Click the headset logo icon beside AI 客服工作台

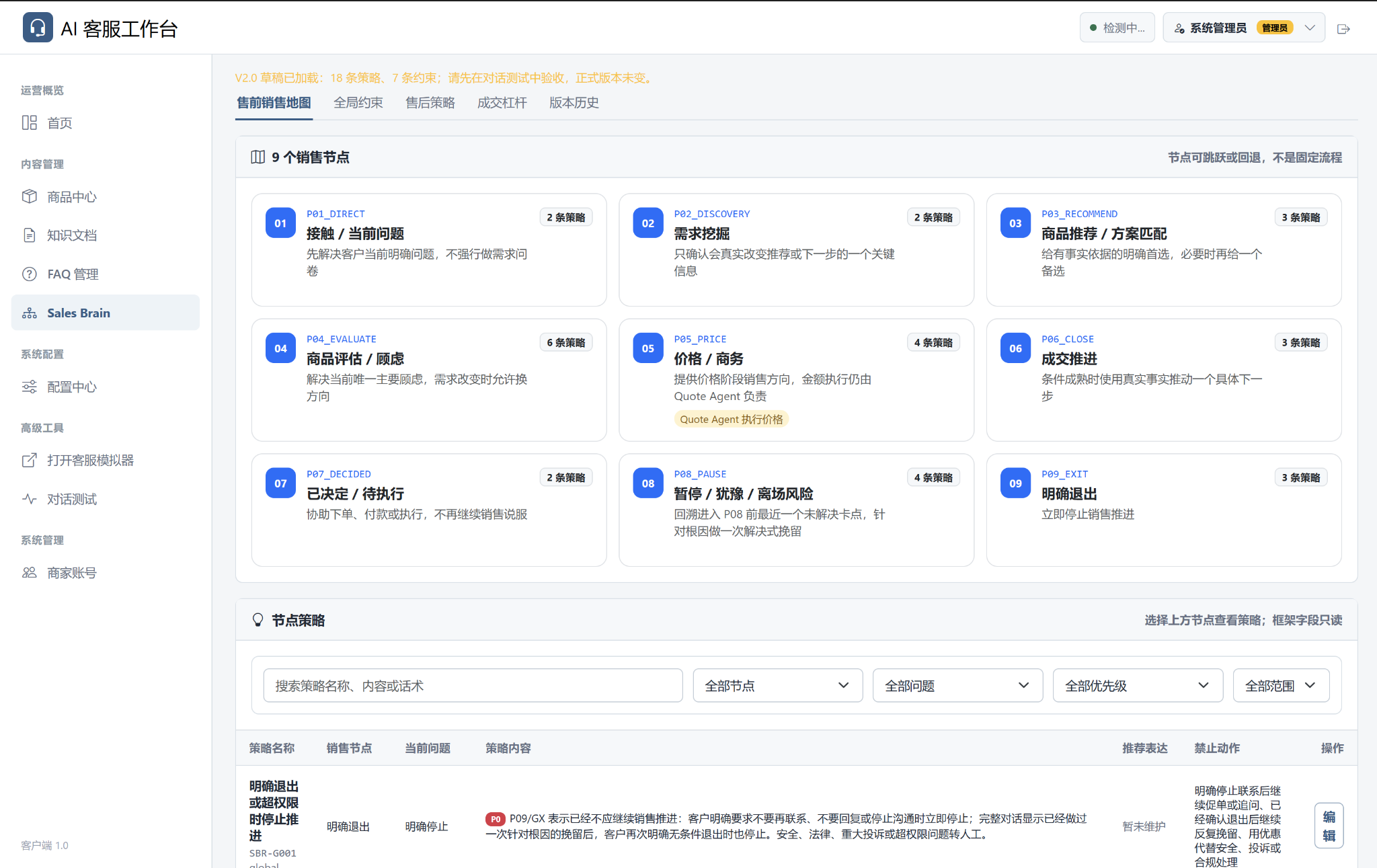38,28
